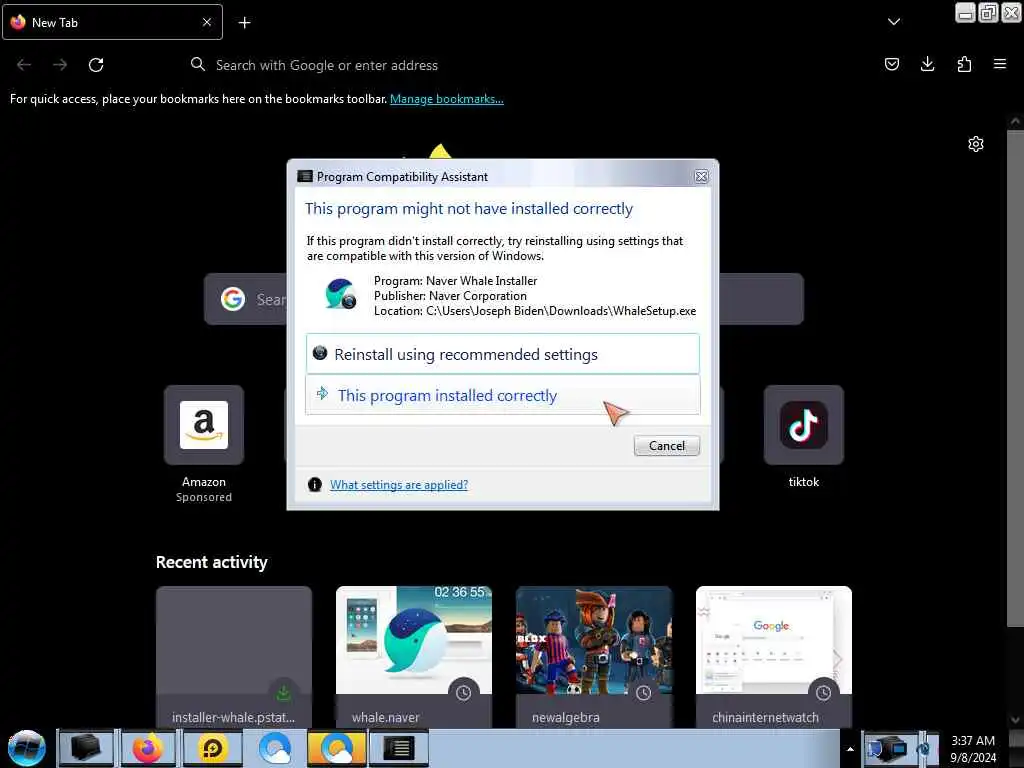
Task: Open newalgebra recent activity card
Action: 594,657
